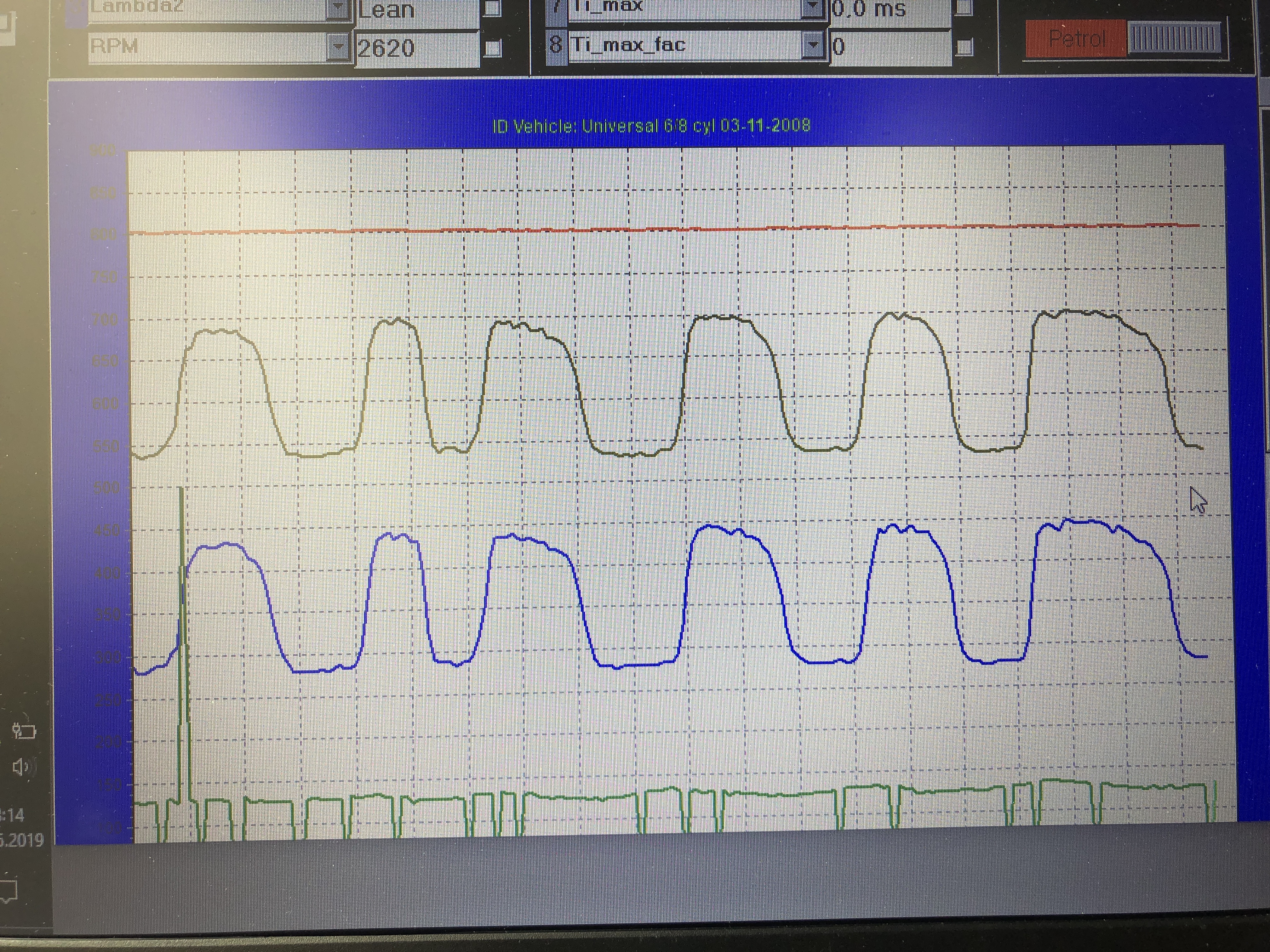Toggle the checkbox next to Lean value
The height and width of the screenshot is (952, 1270).
pyautogui.click(x=492, y=8)
